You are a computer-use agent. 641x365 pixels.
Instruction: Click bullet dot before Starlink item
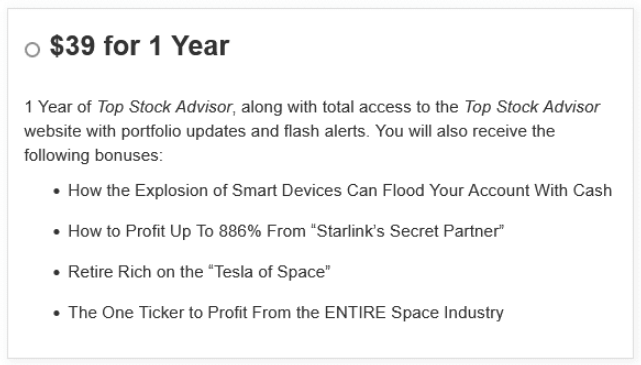point(57,232)
